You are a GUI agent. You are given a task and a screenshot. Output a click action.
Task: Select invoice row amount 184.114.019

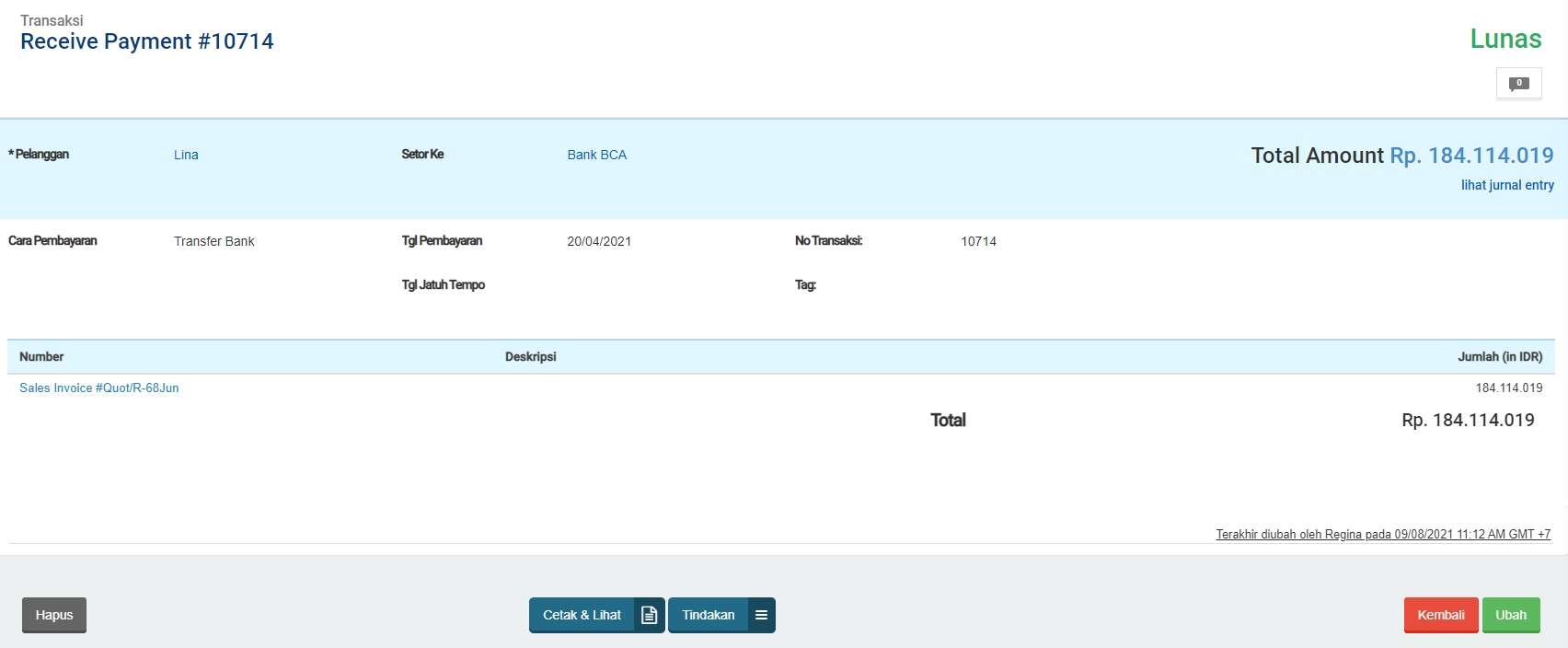[x=1509, y=388]
